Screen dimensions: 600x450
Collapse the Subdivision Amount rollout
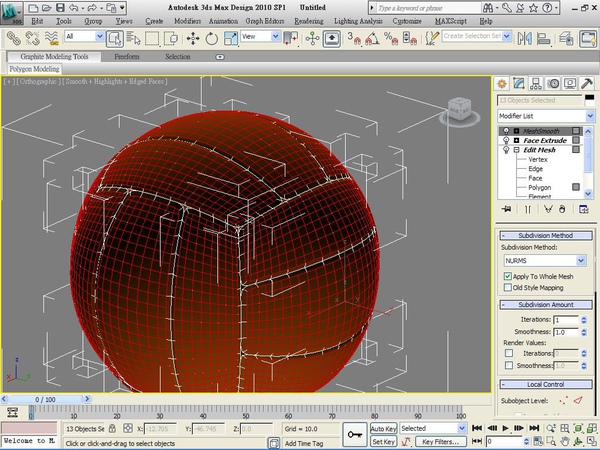tap(546, 305)
